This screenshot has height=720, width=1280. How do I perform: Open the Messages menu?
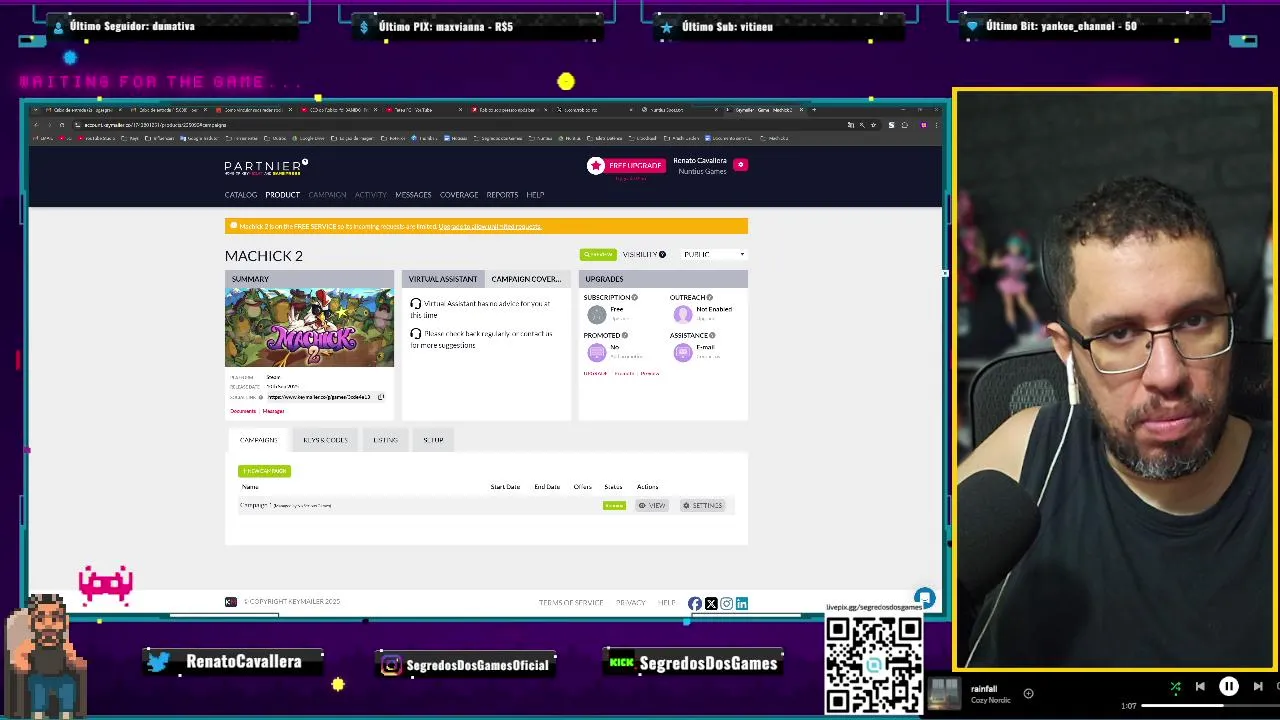coord(413,195)
